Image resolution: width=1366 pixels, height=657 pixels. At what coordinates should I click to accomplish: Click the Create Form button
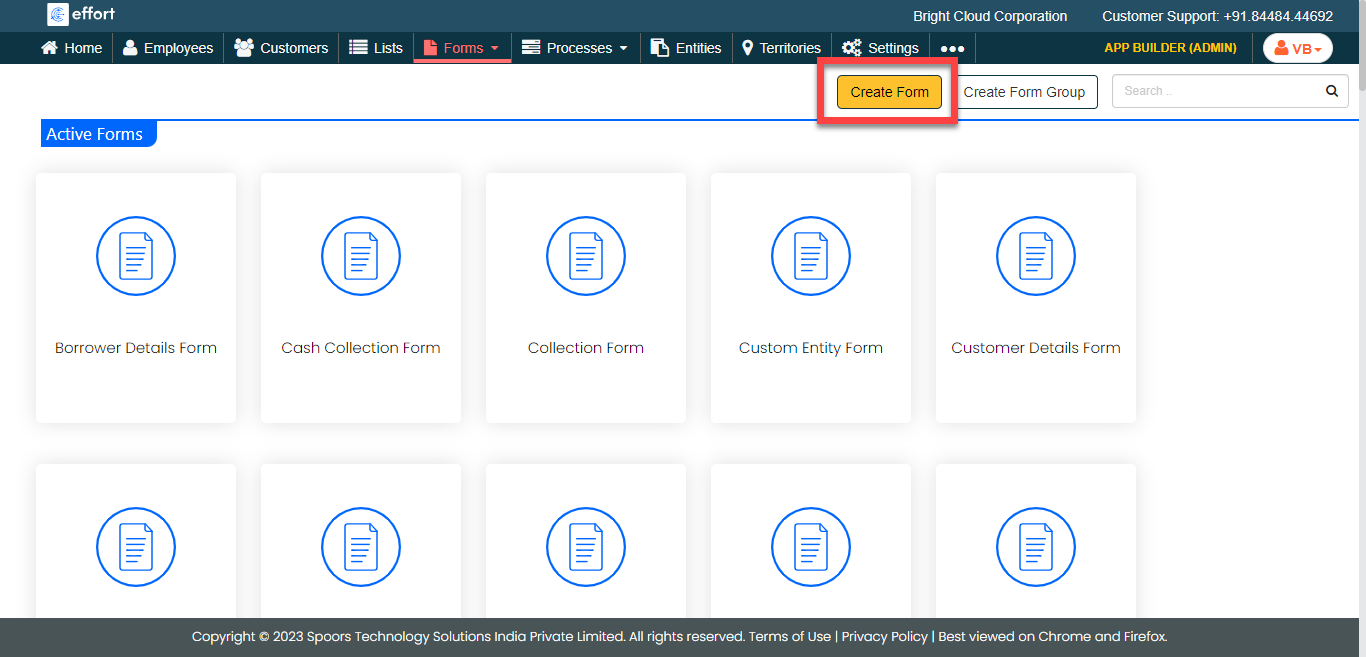(x=889, y=92)
